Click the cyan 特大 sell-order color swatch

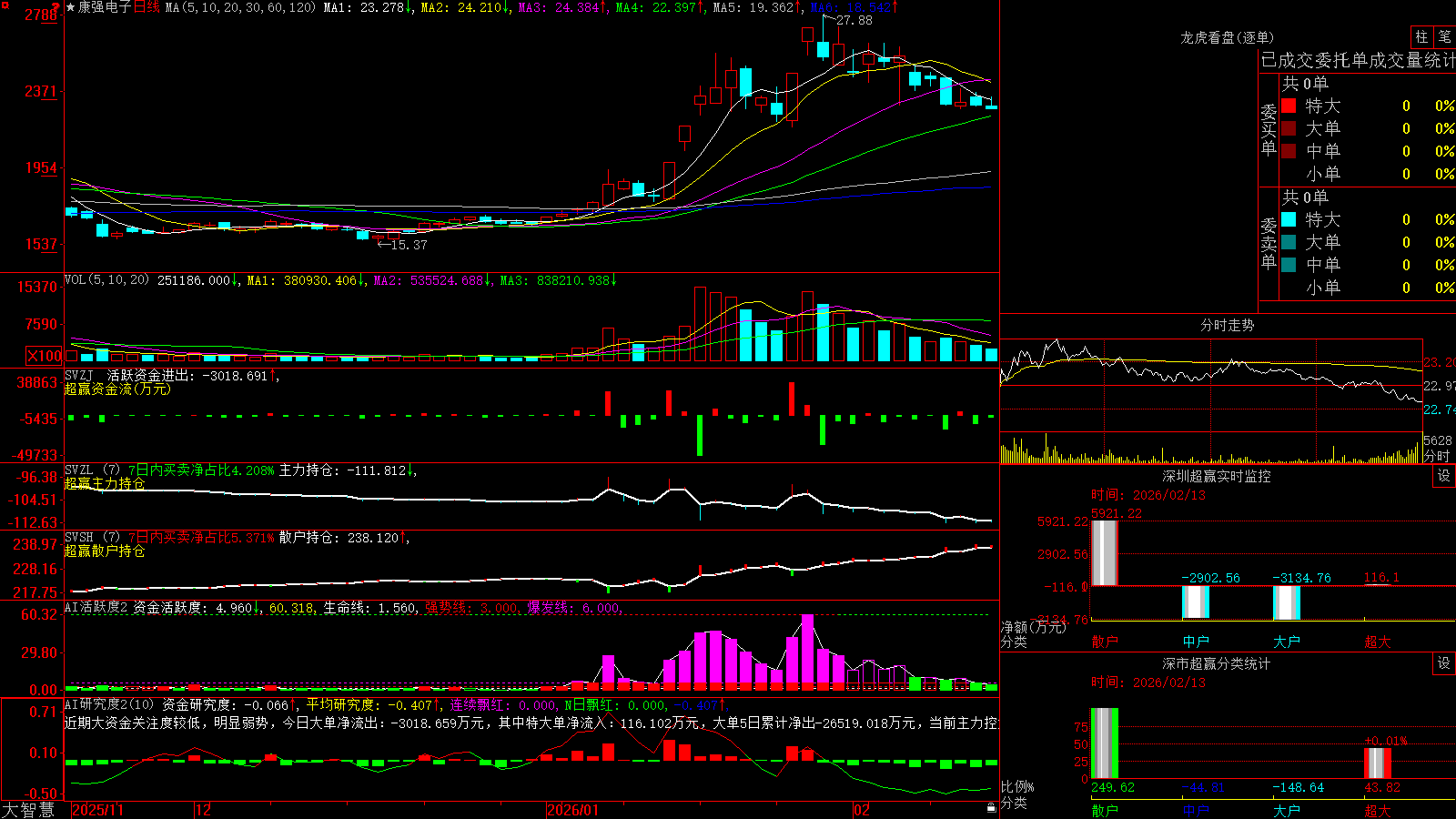1289,219
